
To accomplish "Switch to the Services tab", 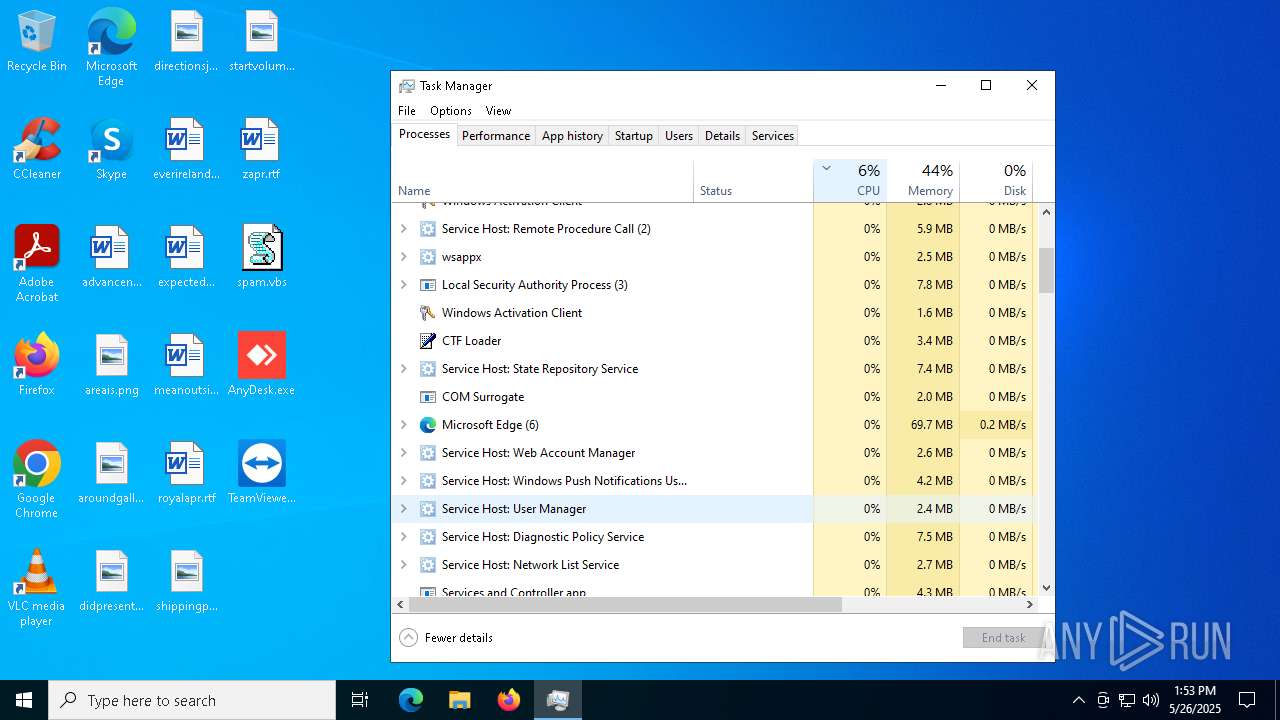I will click(773, 136).
